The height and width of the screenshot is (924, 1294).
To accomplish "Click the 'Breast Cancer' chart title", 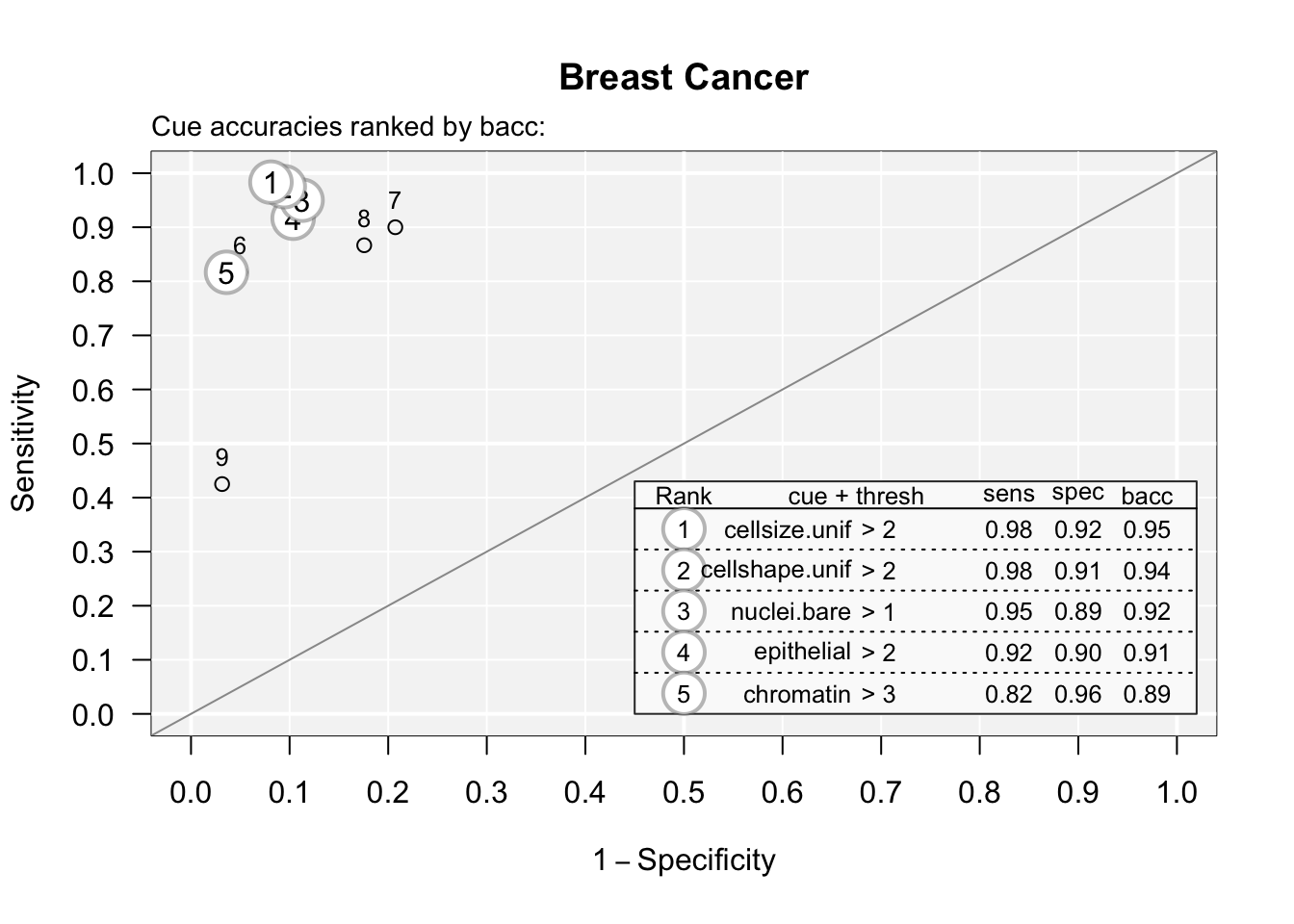I will pyautogui.click(x=684, y=77).
